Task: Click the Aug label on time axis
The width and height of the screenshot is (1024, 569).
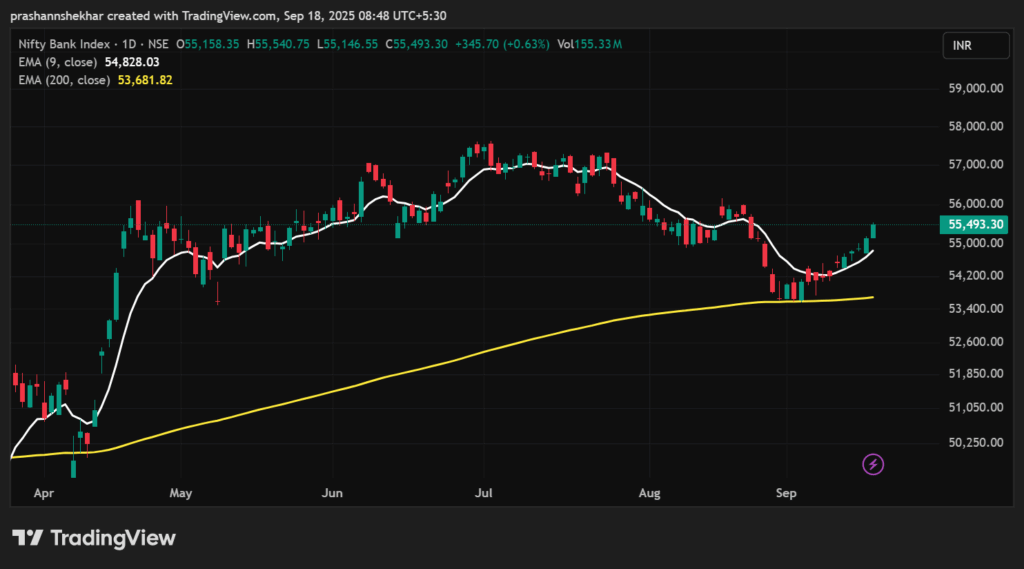Action: 649,493
